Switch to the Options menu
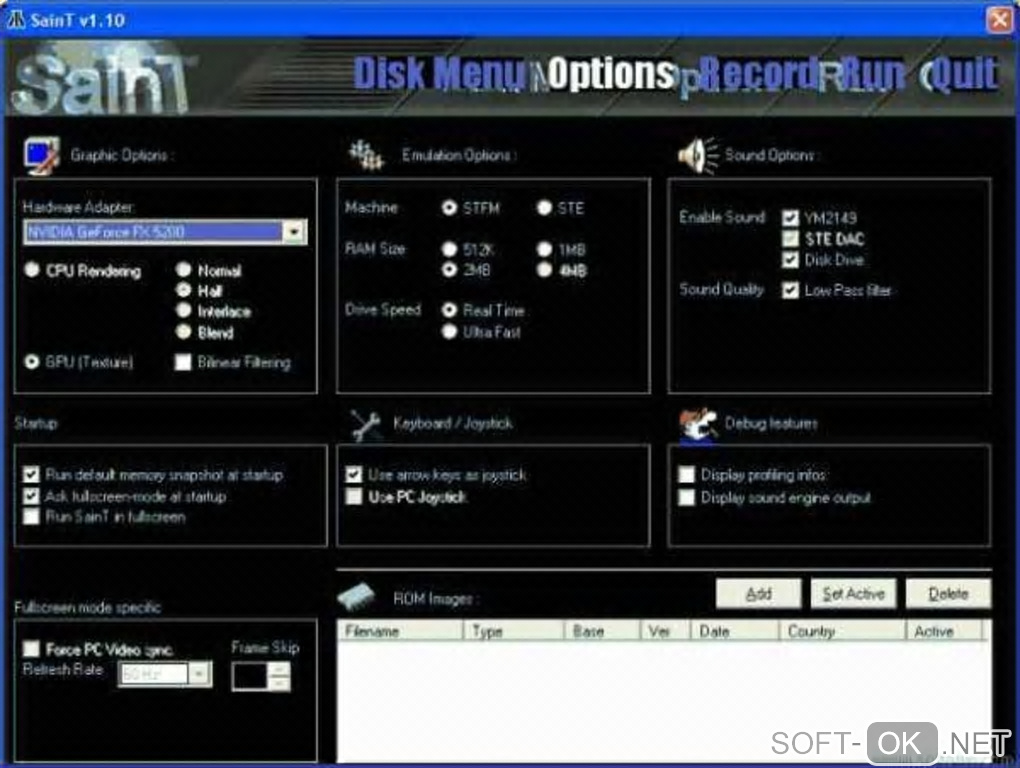Viewport: 1020px width, 768px height. [610, 73]
